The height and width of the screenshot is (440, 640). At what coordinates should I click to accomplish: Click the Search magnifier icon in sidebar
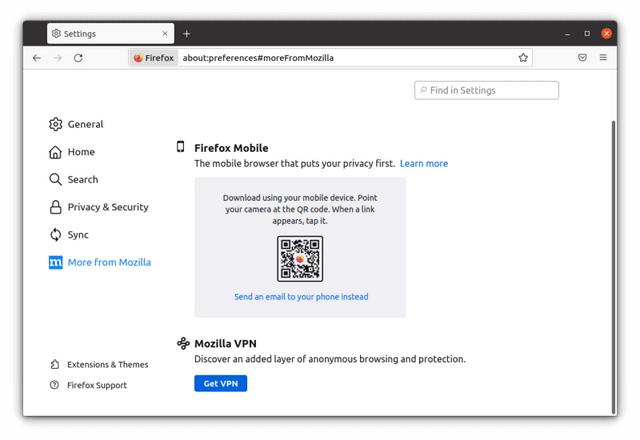[55, 179]
